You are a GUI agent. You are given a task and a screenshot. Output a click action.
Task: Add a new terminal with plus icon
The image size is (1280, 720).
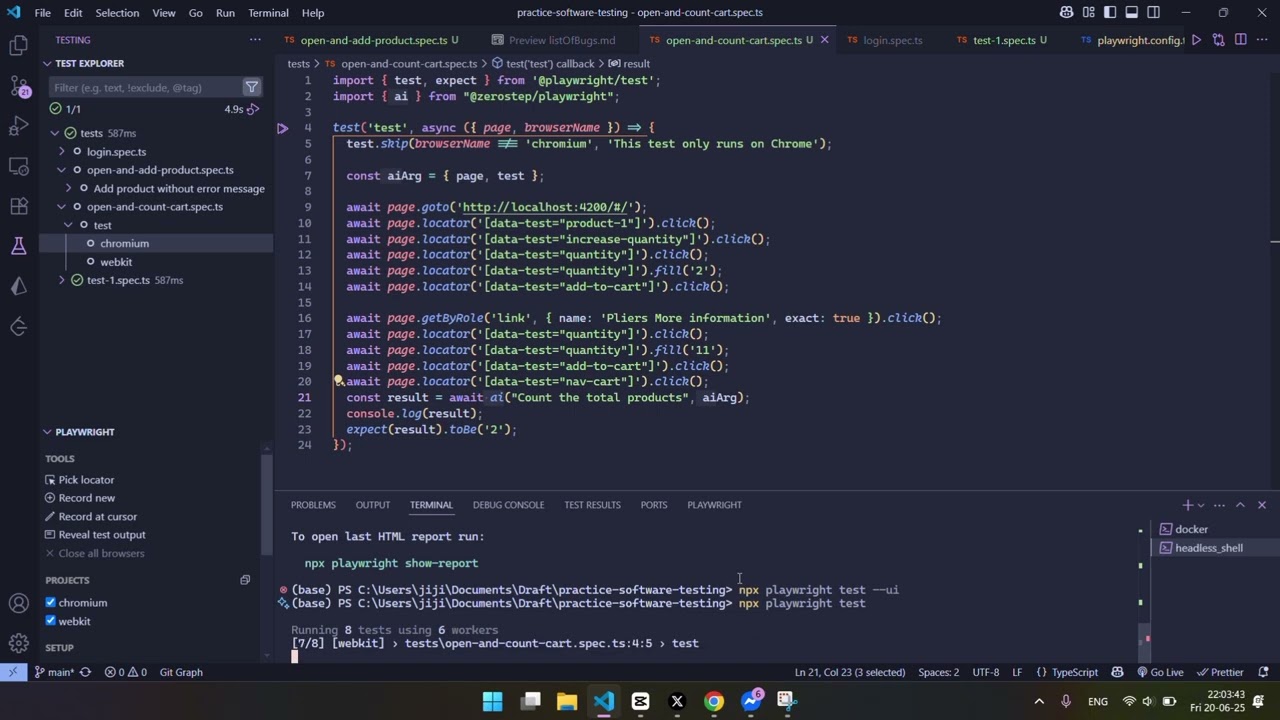[x=1187, y=505]
